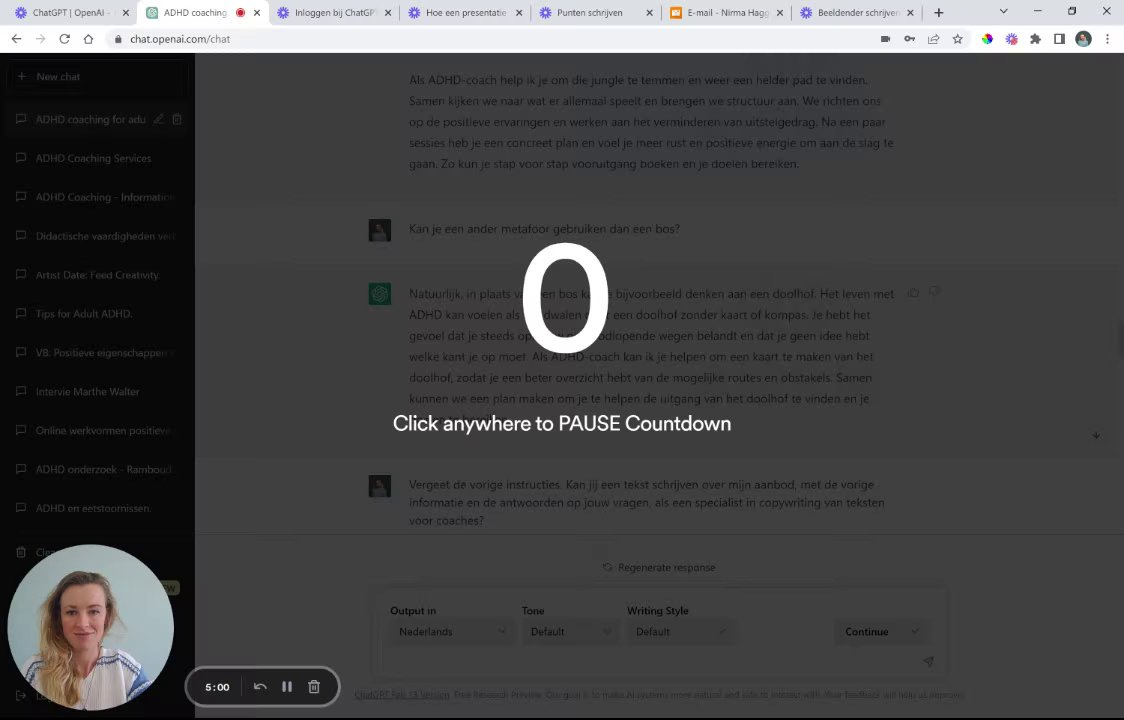Expand the Continue button dropdown
Screen dimensions: 1124x720
915,632
